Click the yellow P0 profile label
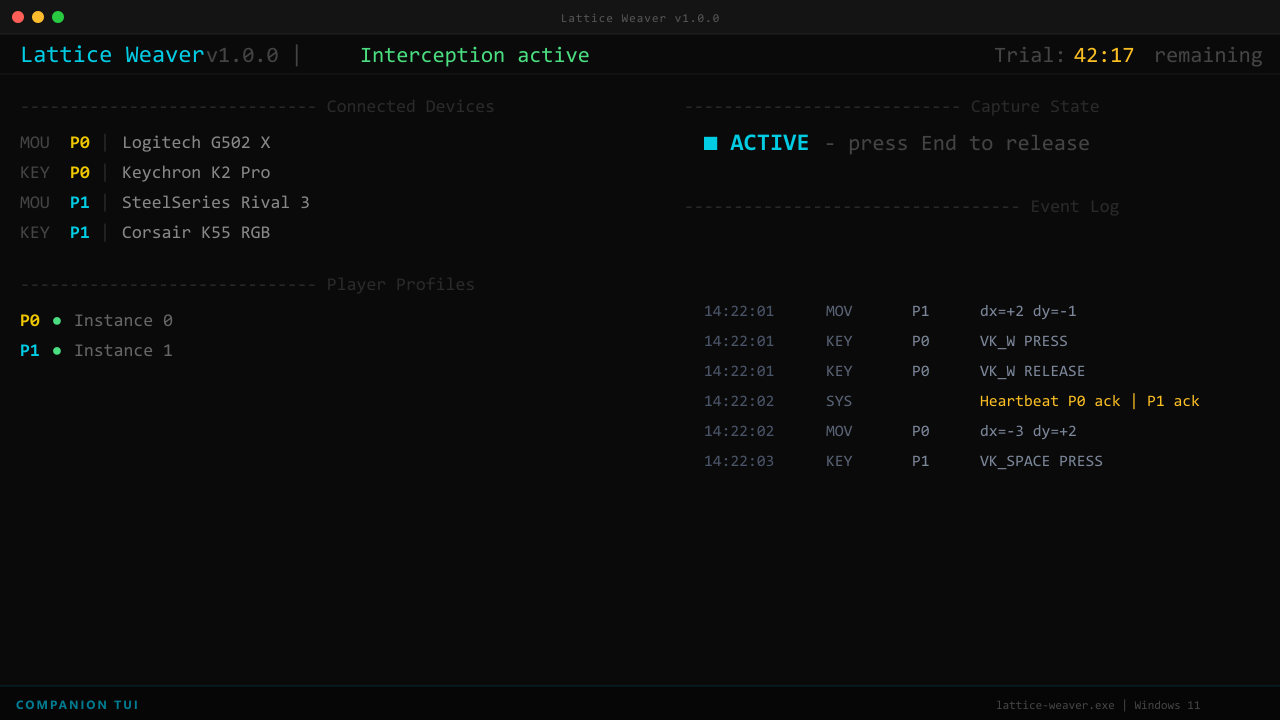Image resolution: width=1280 pixels, height=720 pixels. tap(30, 321)
